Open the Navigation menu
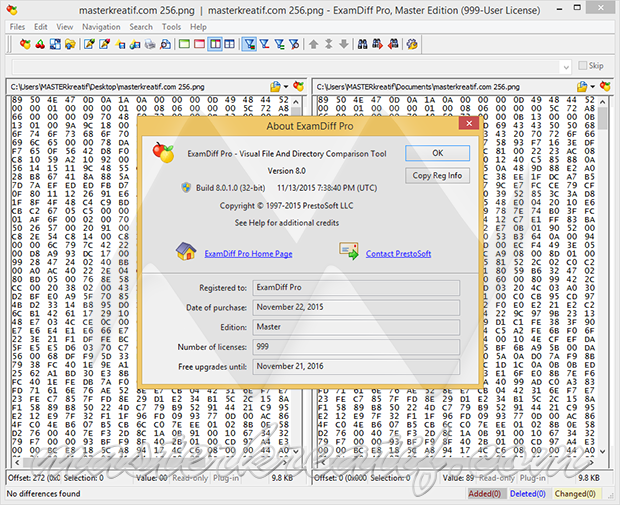The width and height of the screenshot is (620, 505). pos(101,27)
